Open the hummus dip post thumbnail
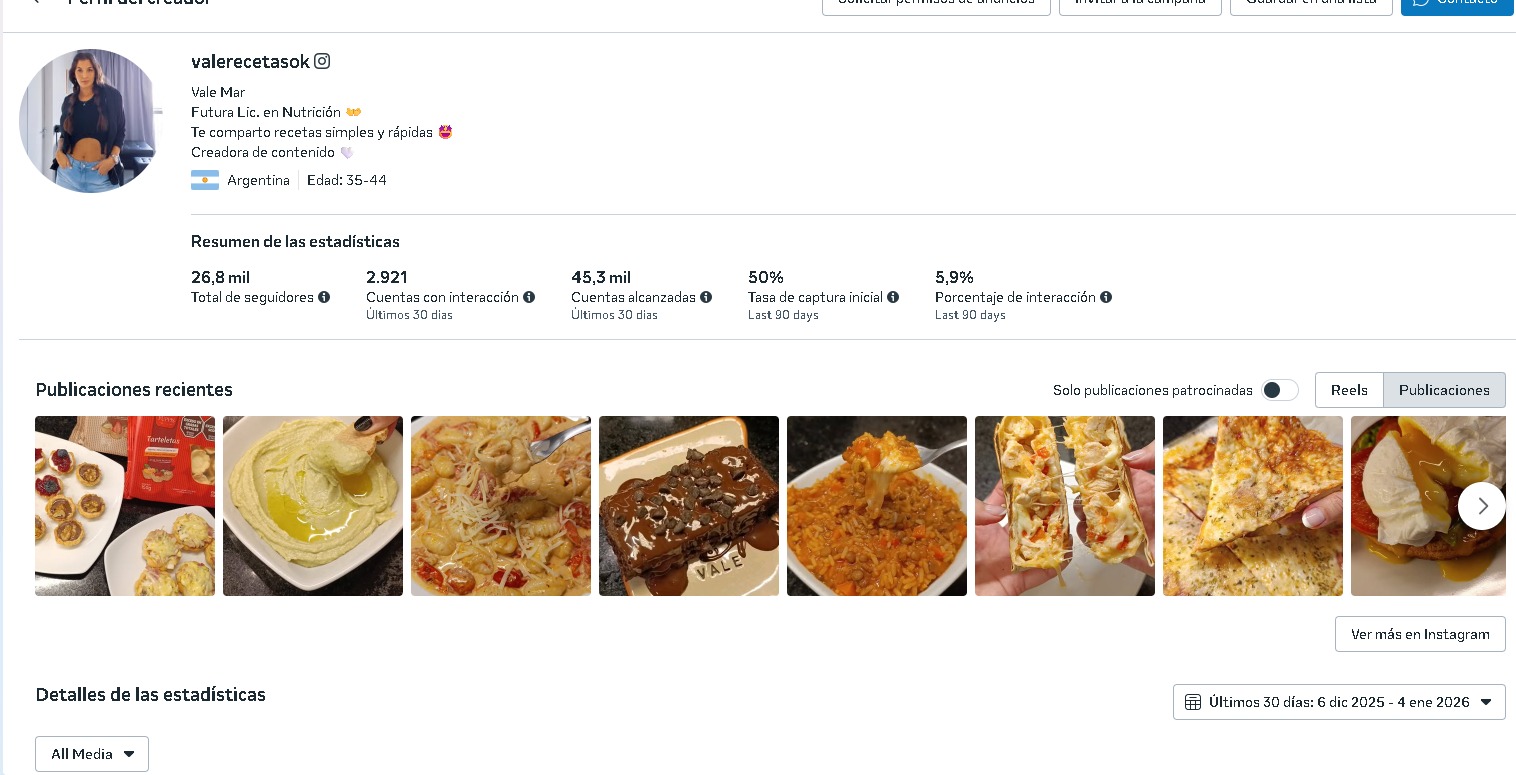 313,506
